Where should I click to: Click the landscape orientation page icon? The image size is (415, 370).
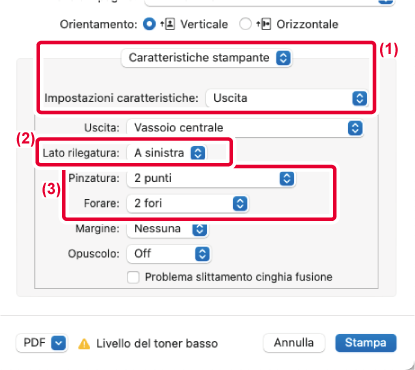tap(263, 24)
